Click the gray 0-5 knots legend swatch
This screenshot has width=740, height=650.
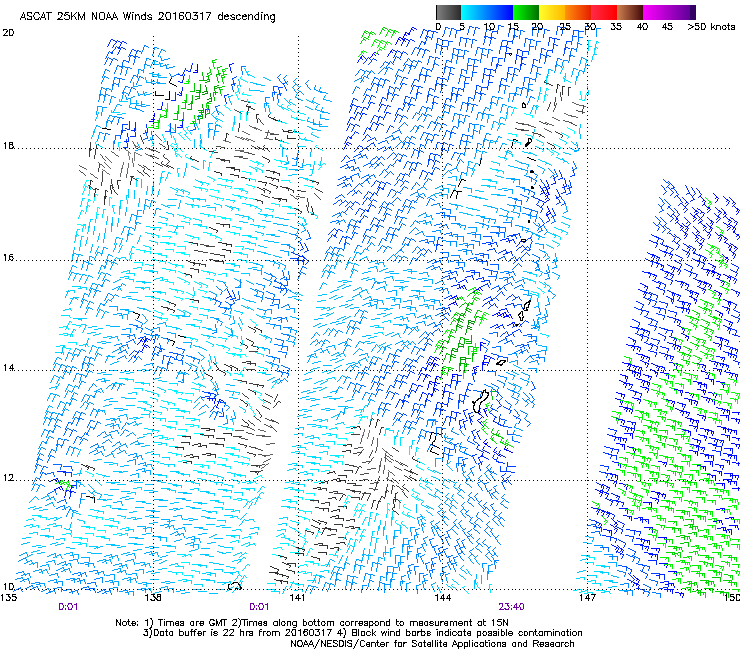tap(448, 12)
